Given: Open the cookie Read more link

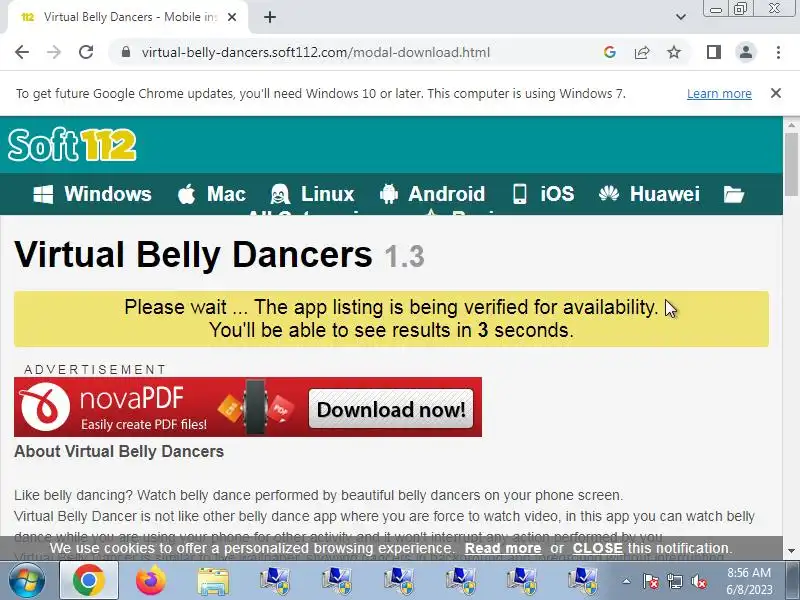Looking at the screenshot, I should tap(503, 548).
